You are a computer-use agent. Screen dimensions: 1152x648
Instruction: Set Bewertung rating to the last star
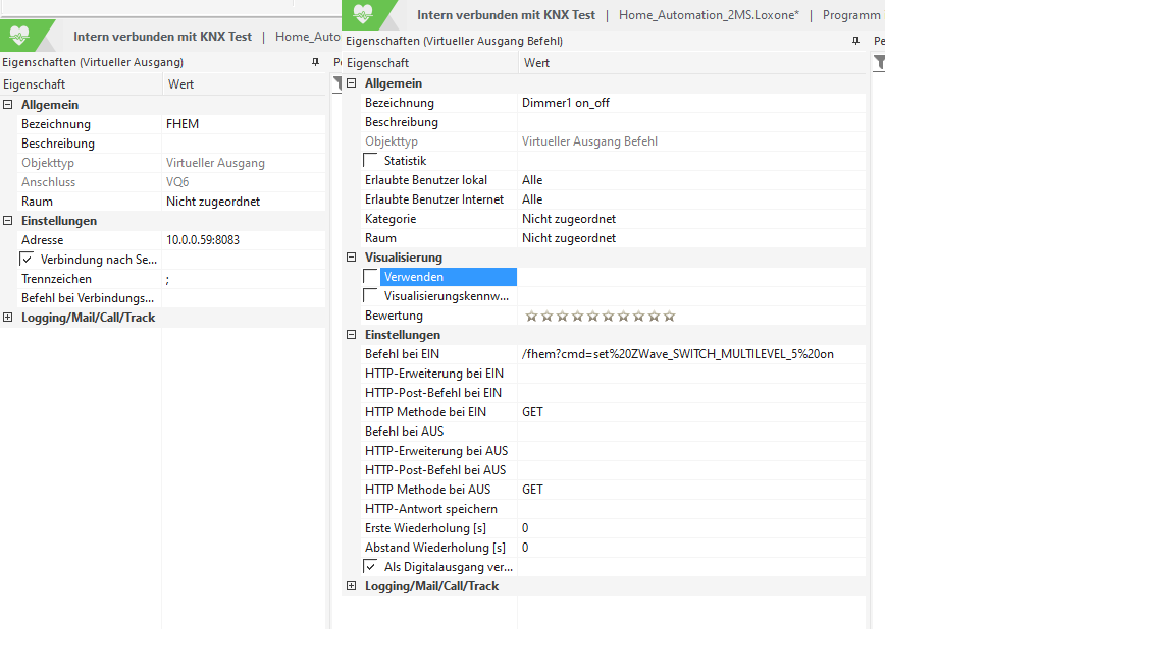pos(670,316)
